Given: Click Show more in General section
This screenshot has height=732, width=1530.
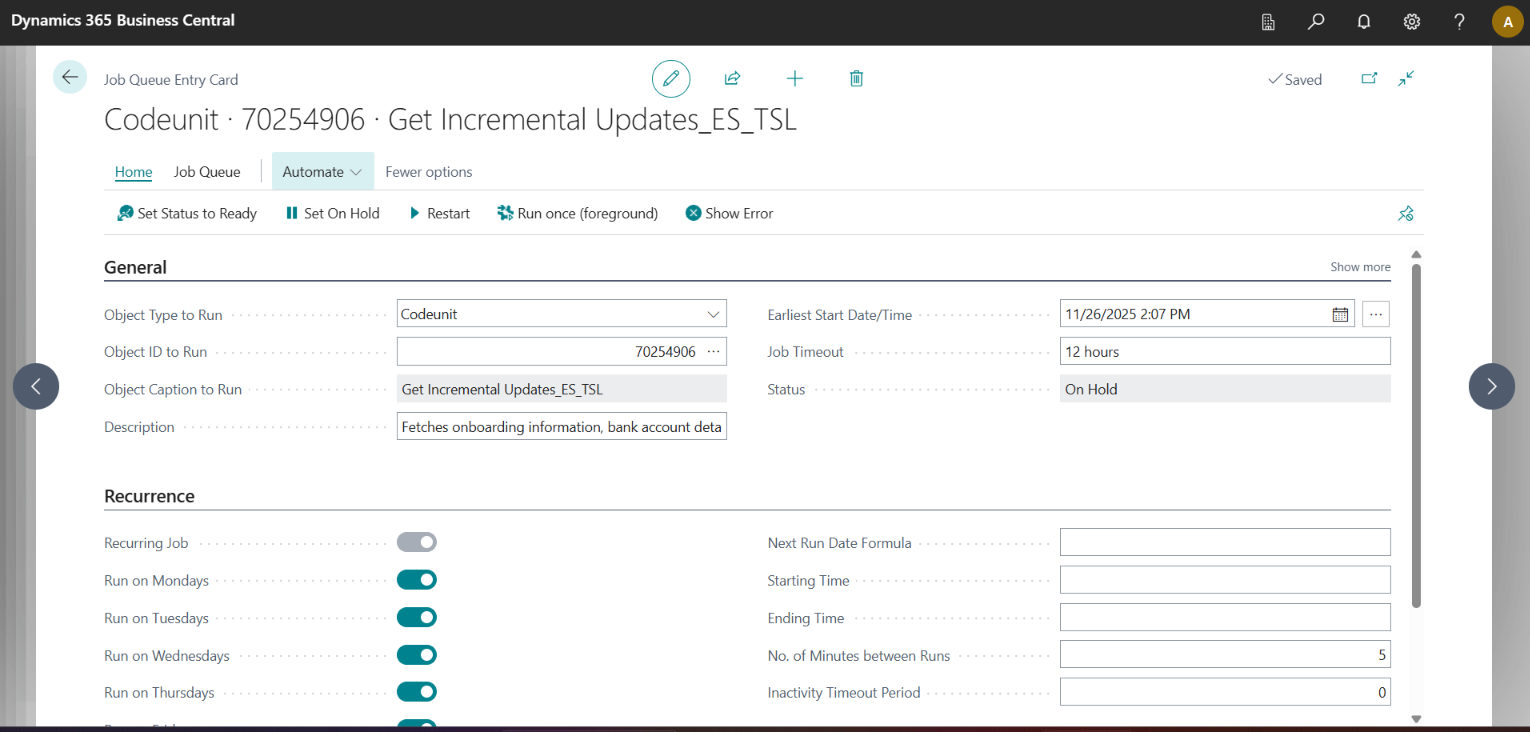Looking at the screenshot, I should point(1360,267).
